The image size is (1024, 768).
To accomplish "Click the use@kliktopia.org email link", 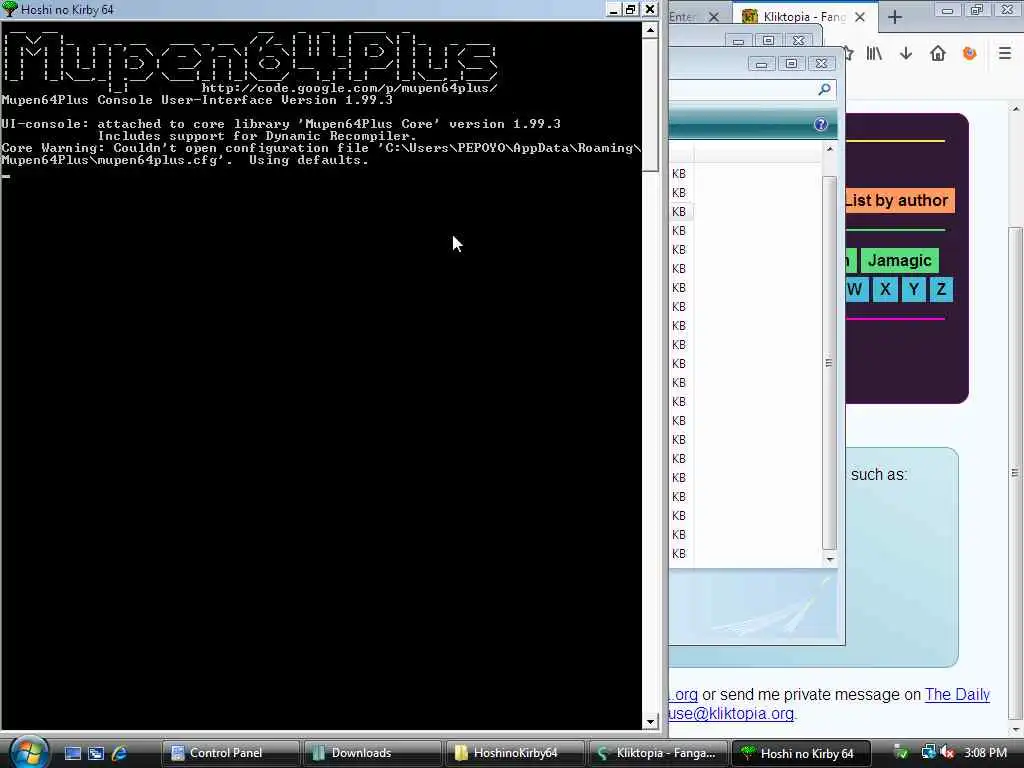I will (731, 713).
